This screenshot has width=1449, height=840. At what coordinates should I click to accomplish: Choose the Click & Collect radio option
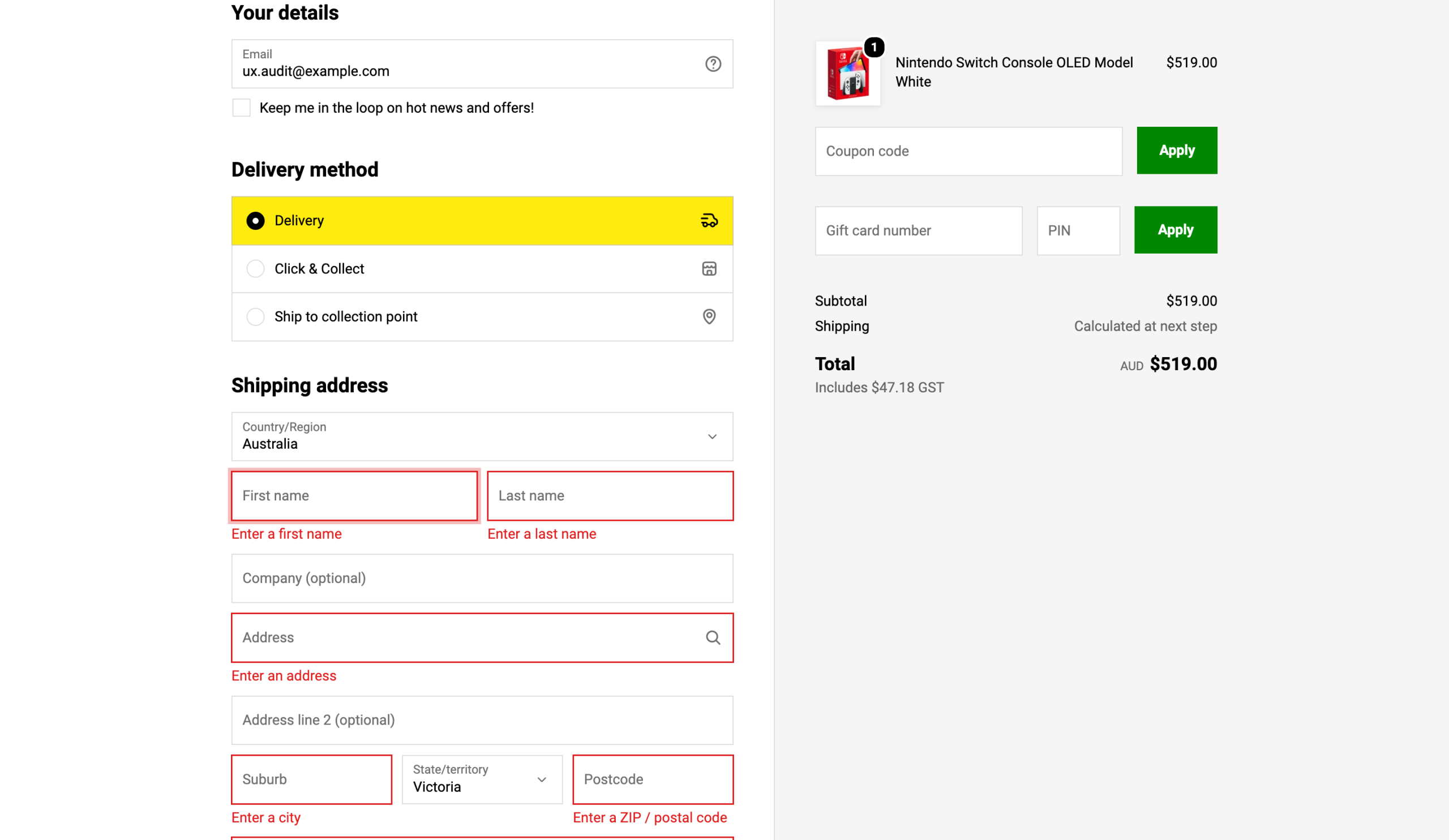coord(255,268)
